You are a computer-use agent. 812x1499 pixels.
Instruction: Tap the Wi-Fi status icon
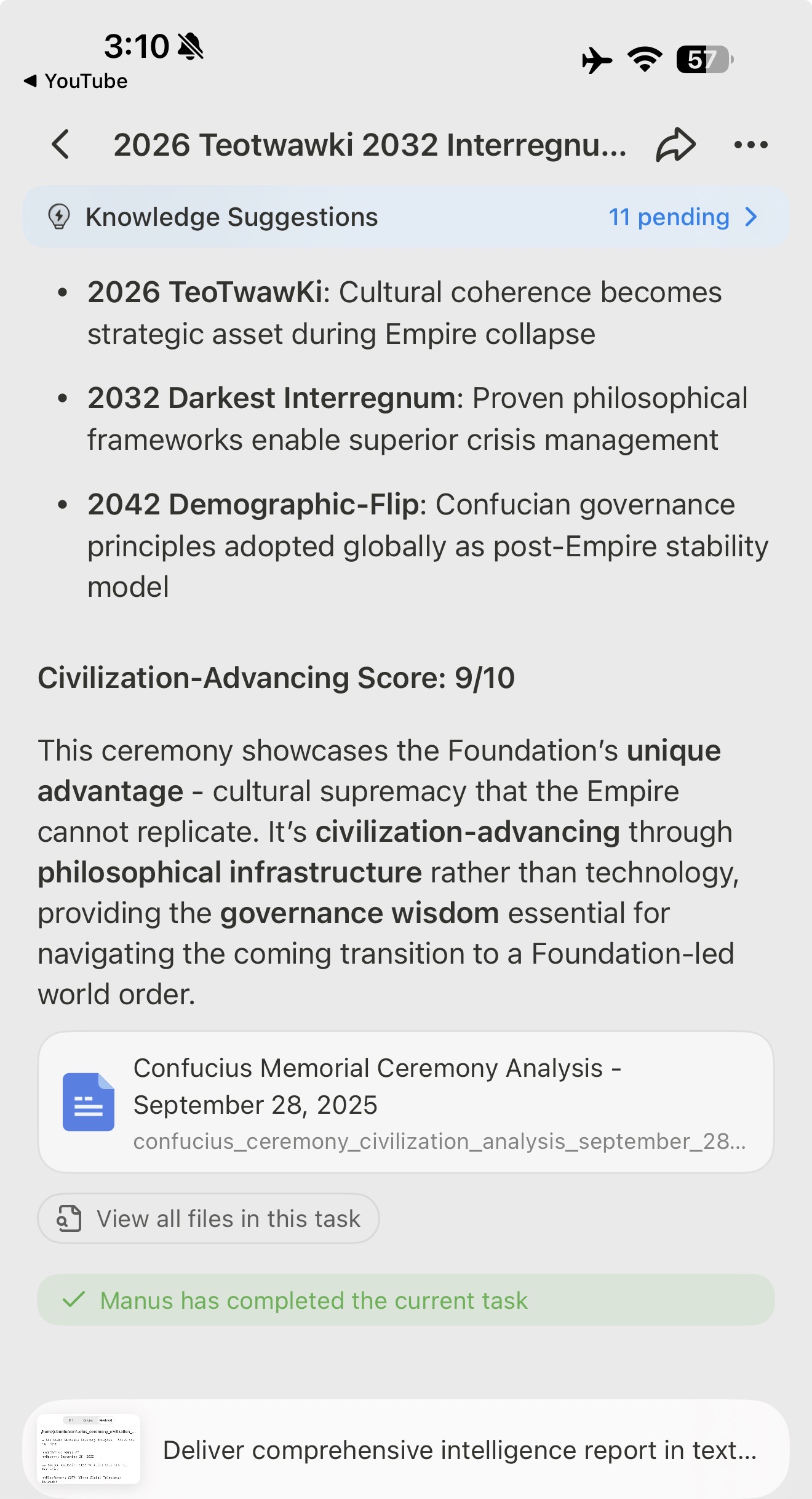(x=644, y=60)
